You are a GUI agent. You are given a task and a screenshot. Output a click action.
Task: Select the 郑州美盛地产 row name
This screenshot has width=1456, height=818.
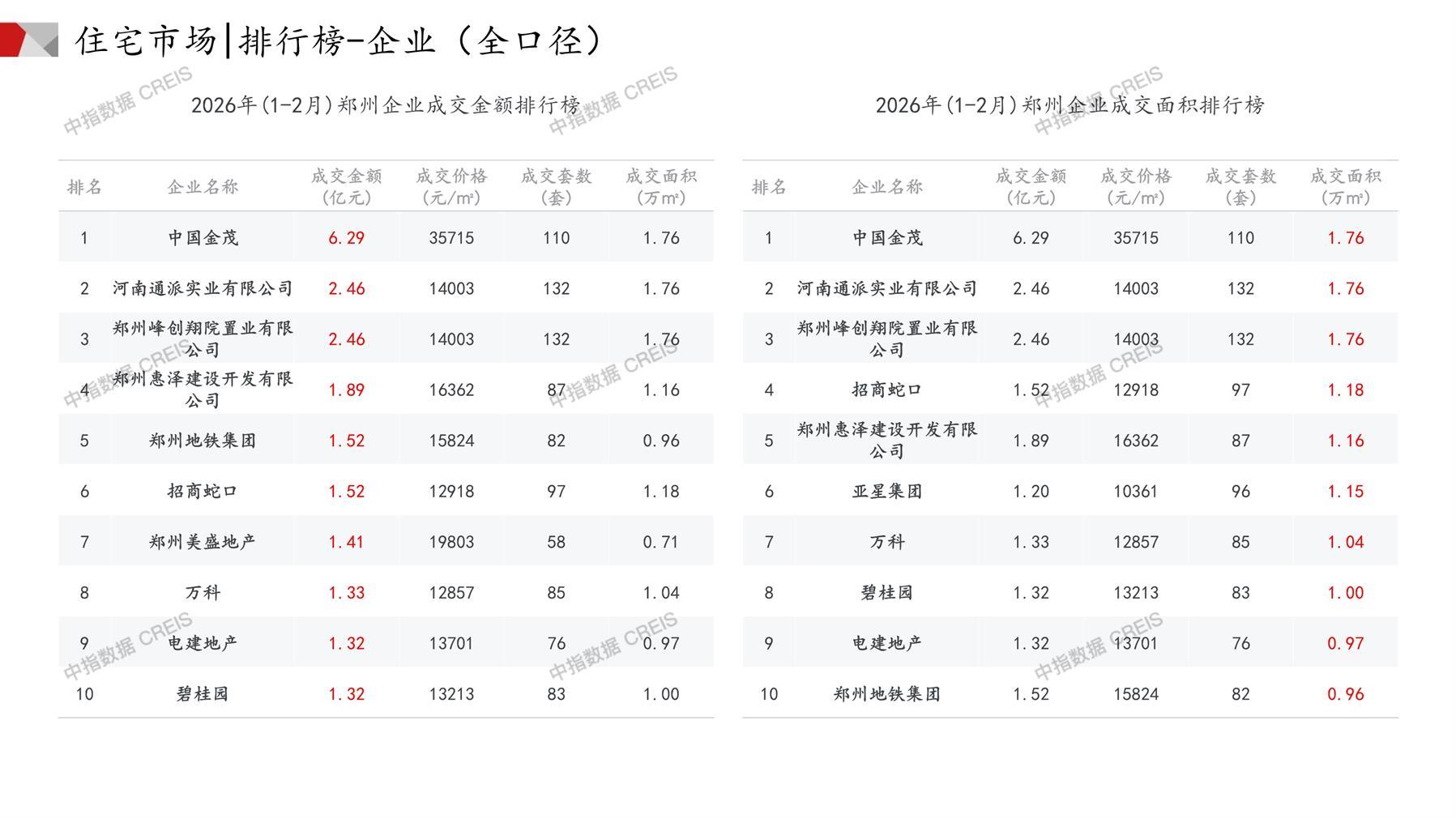coord(203,542)
